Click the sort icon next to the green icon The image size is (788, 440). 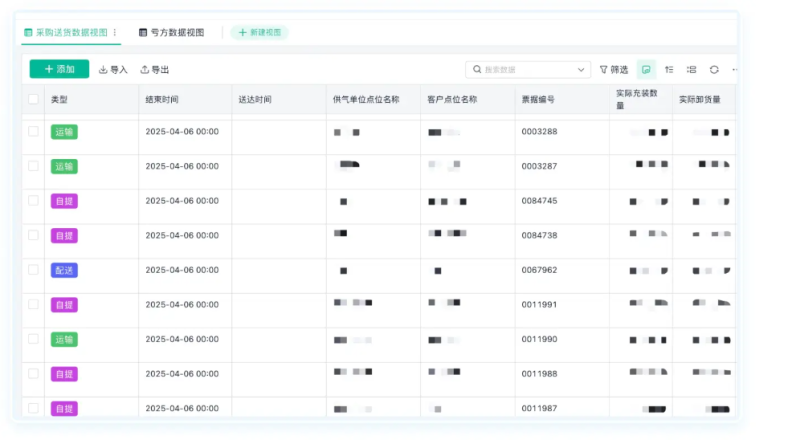669,70
